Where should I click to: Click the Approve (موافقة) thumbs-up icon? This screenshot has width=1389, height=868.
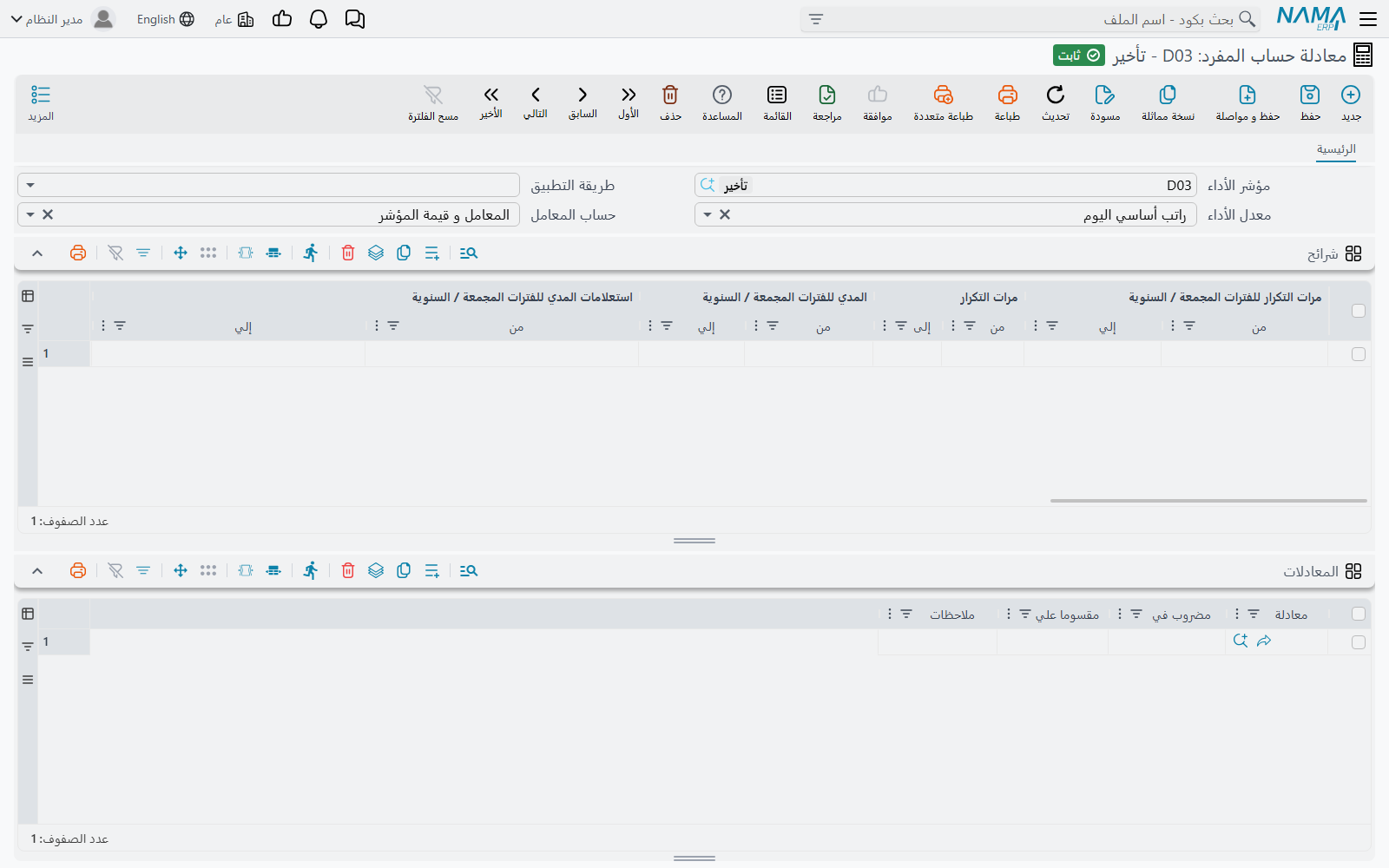pos(878,95)
